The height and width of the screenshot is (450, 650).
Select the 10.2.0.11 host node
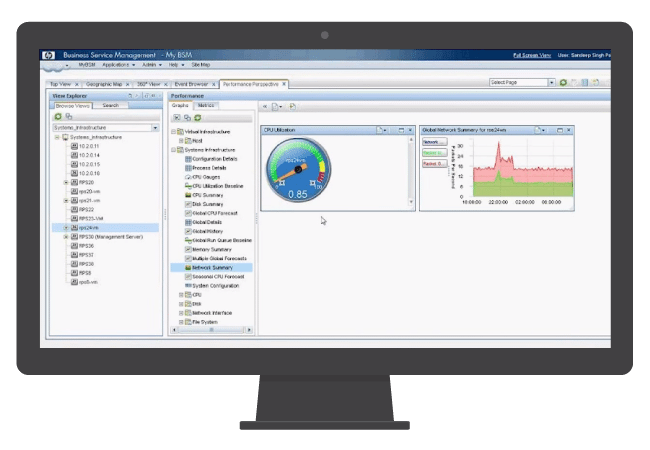coord(85,146)
